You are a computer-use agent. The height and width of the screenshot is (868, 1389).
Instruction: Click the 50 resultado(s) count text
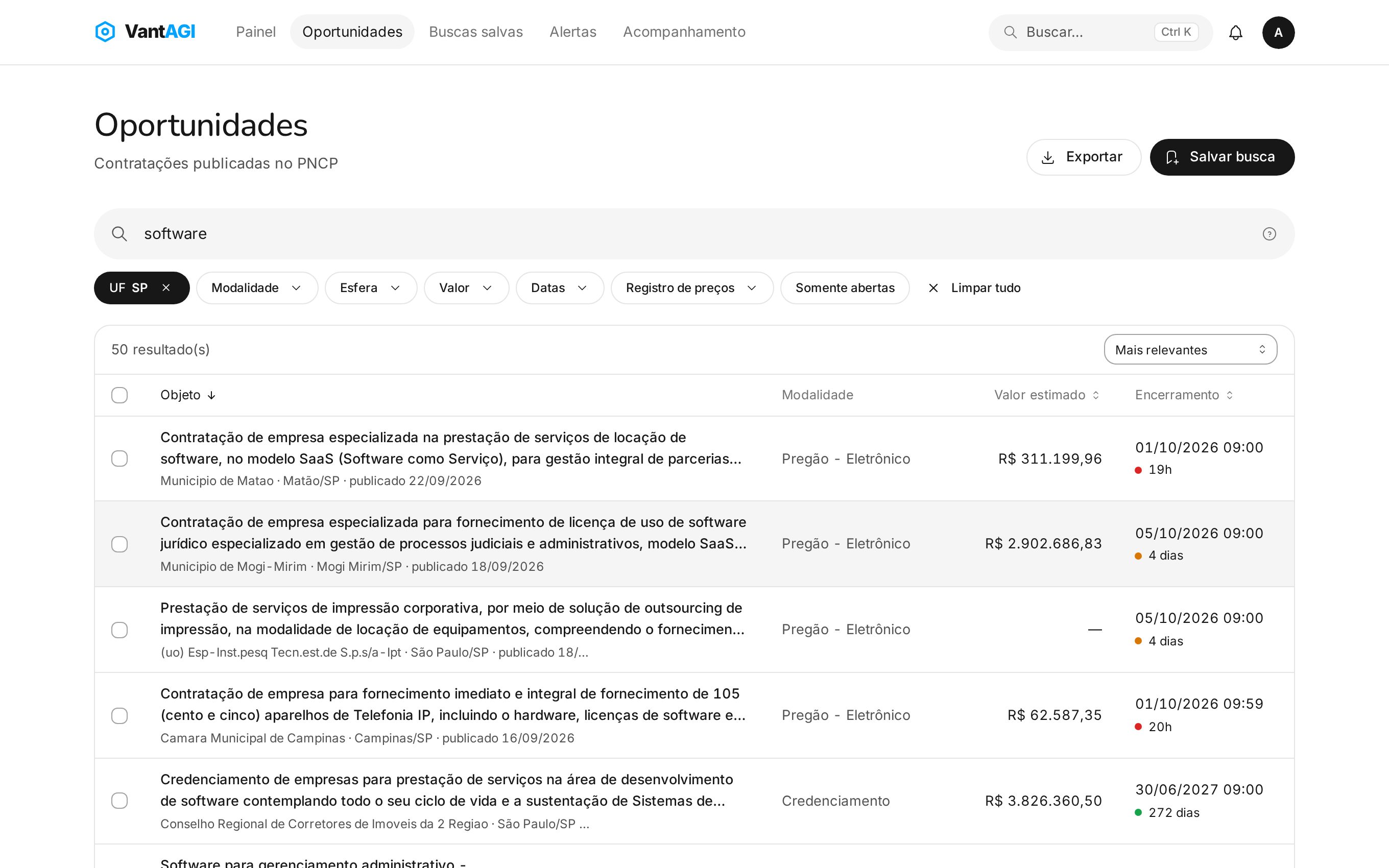161,349
